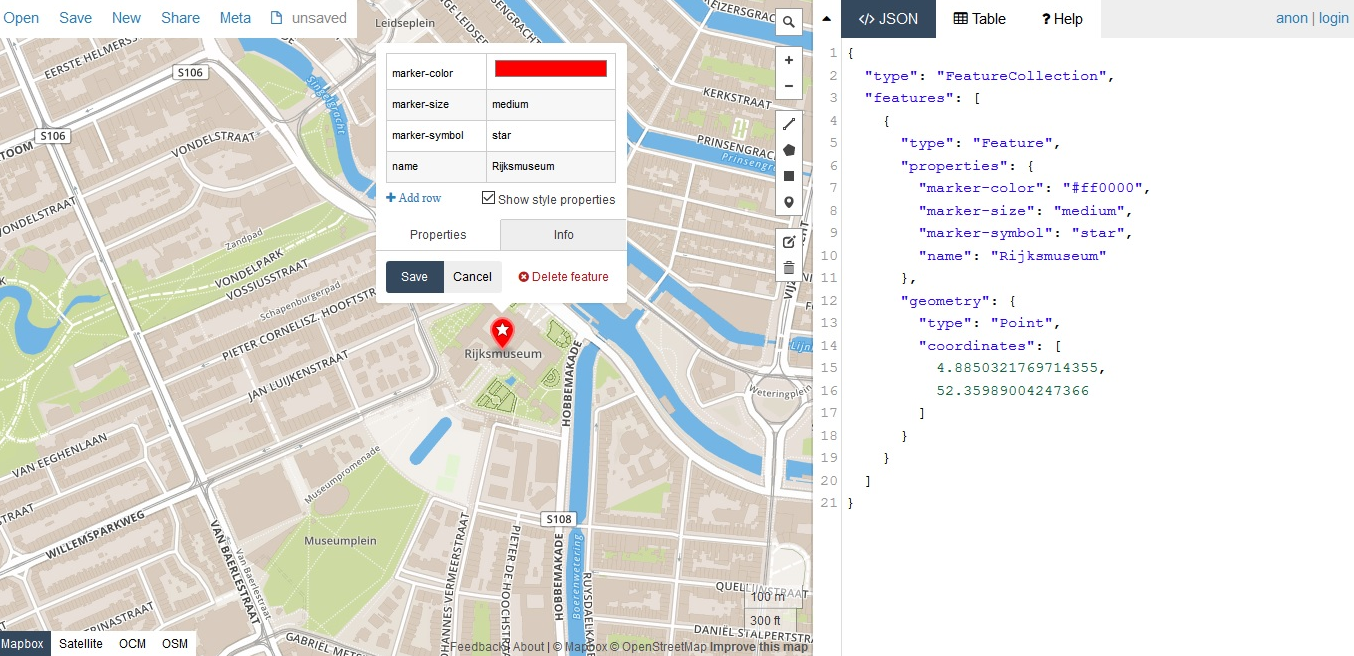Select the Properties tab in popup
This screenshot has height=656, width=1354.
pyautogui.click(x=438, y=235)
